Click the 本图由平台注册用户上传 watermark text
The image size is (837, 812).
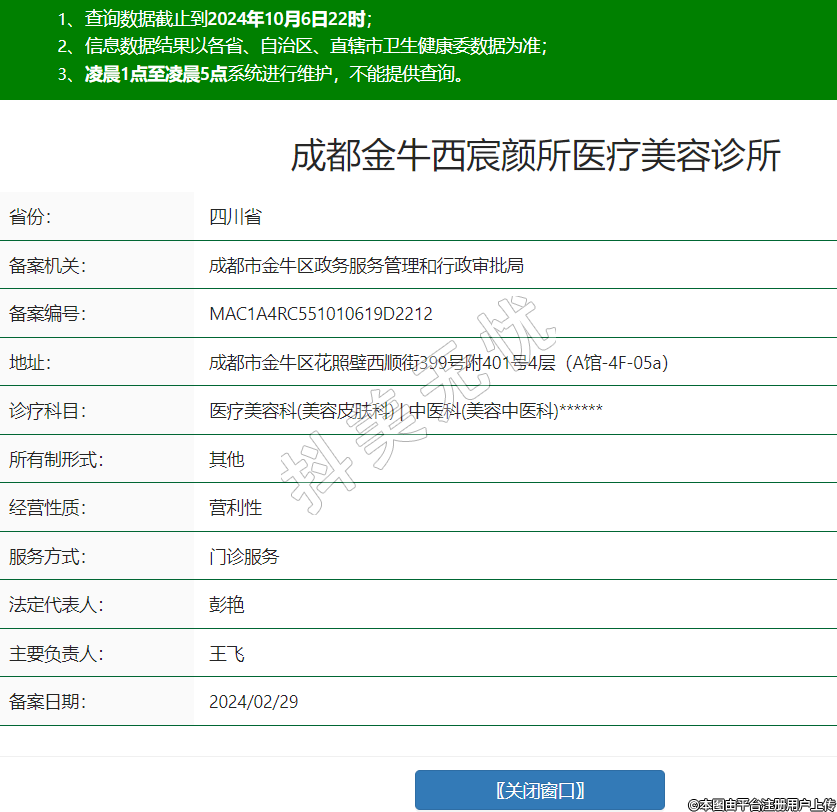coord(760,803)
